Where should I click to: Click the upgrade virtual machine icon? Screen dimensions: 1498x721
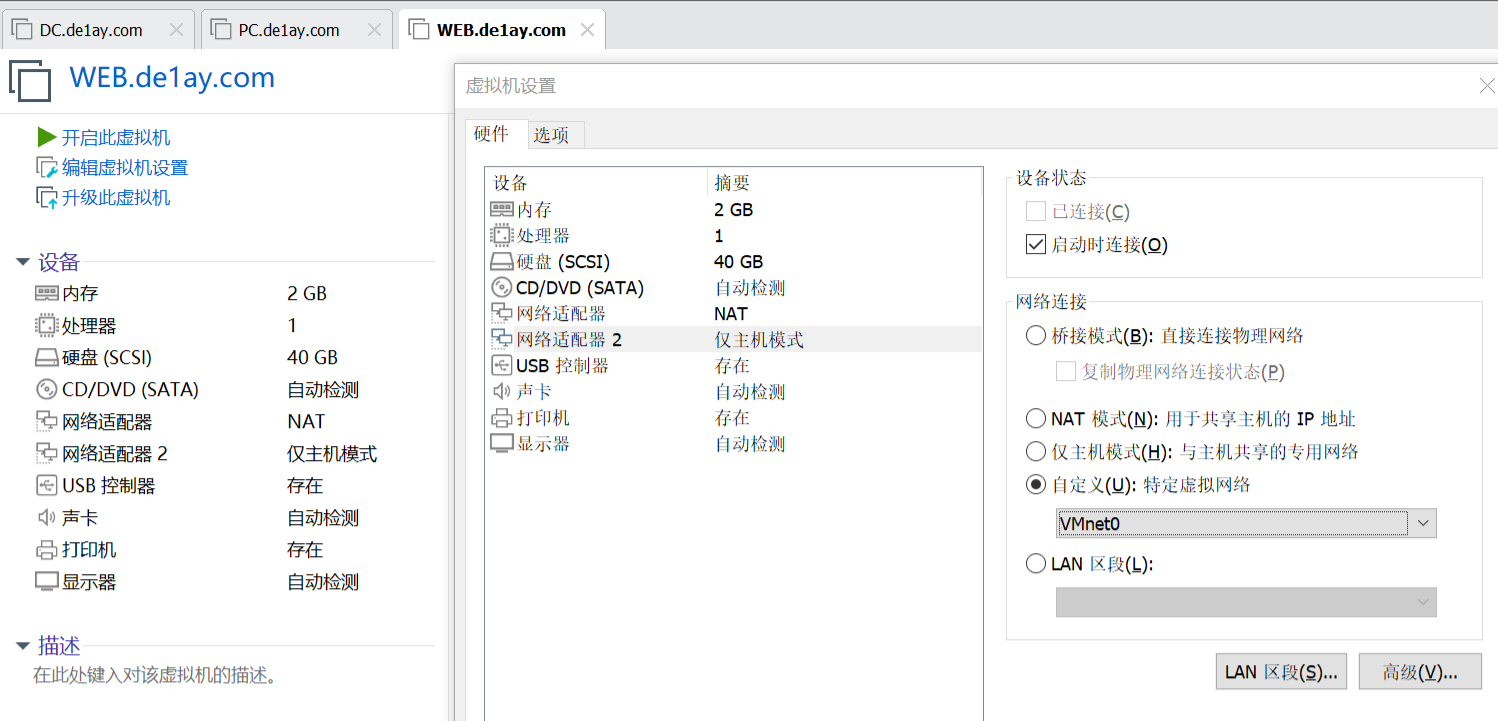click(x=47, y=198)
